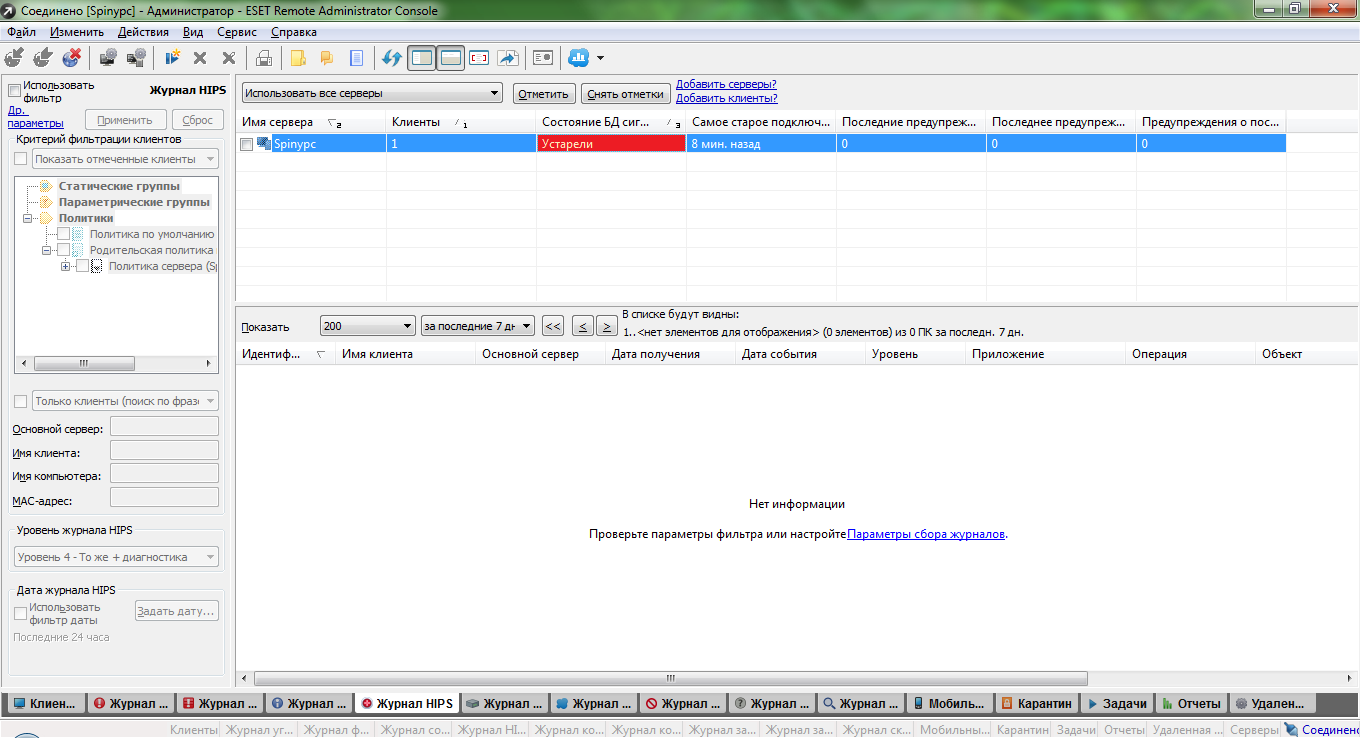Open the Параметры сбора журналов link
Image resolution: width=1360 pixels, height=738 pixels.
(x=926, y=534)
